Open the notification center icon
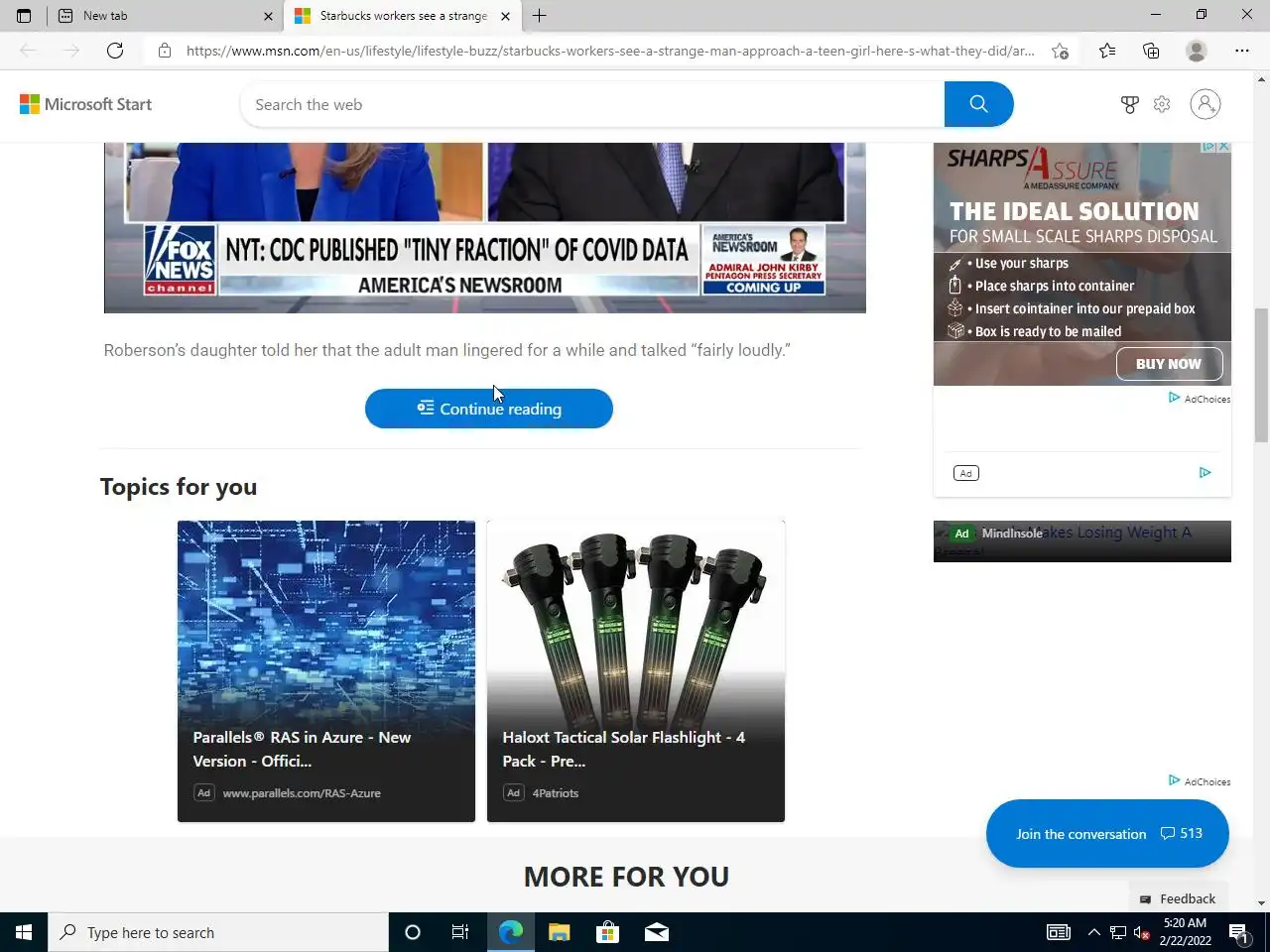The image size is (1270, 952). point(1239,932)
